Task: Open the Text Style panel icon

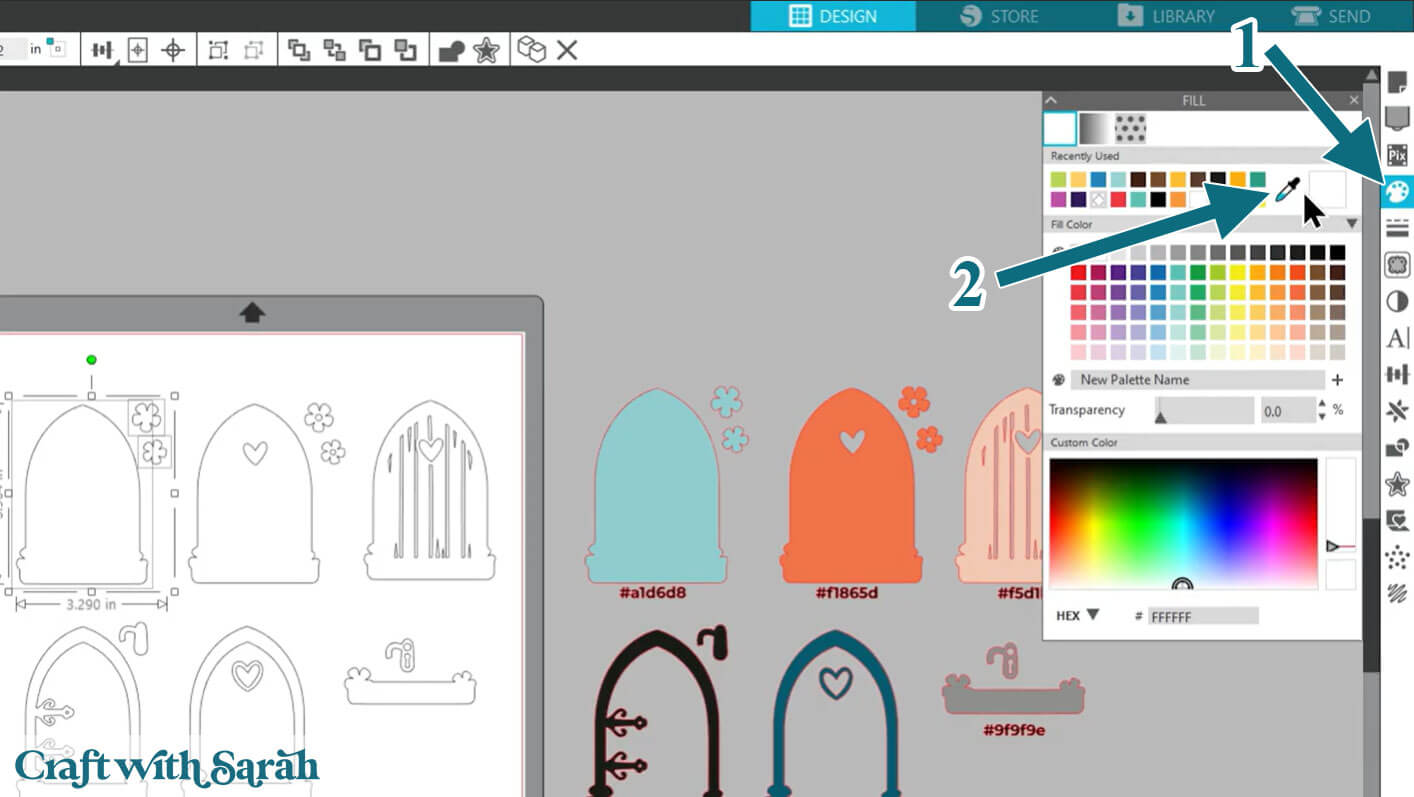Action: pyautogui.click(x=1397, y=338)
